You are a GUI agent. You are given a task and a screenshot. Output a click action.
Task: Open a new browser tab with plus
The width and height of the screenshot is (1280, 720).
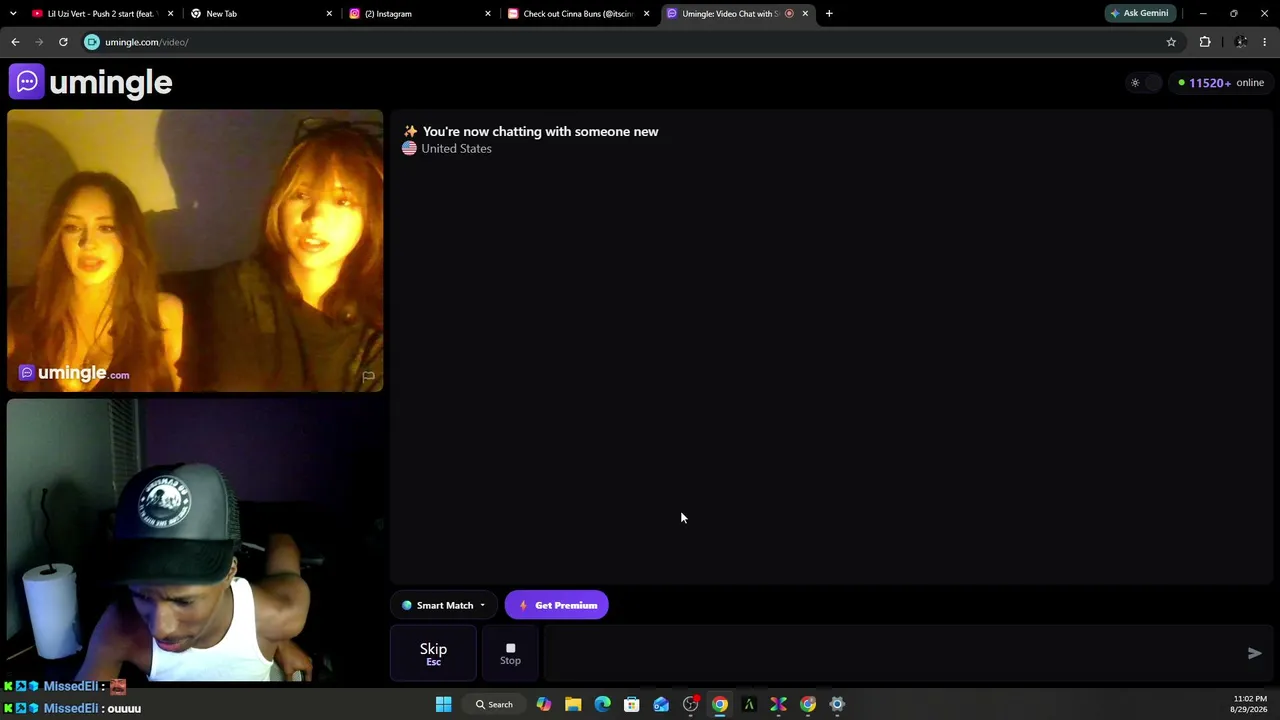click(829, 14)
